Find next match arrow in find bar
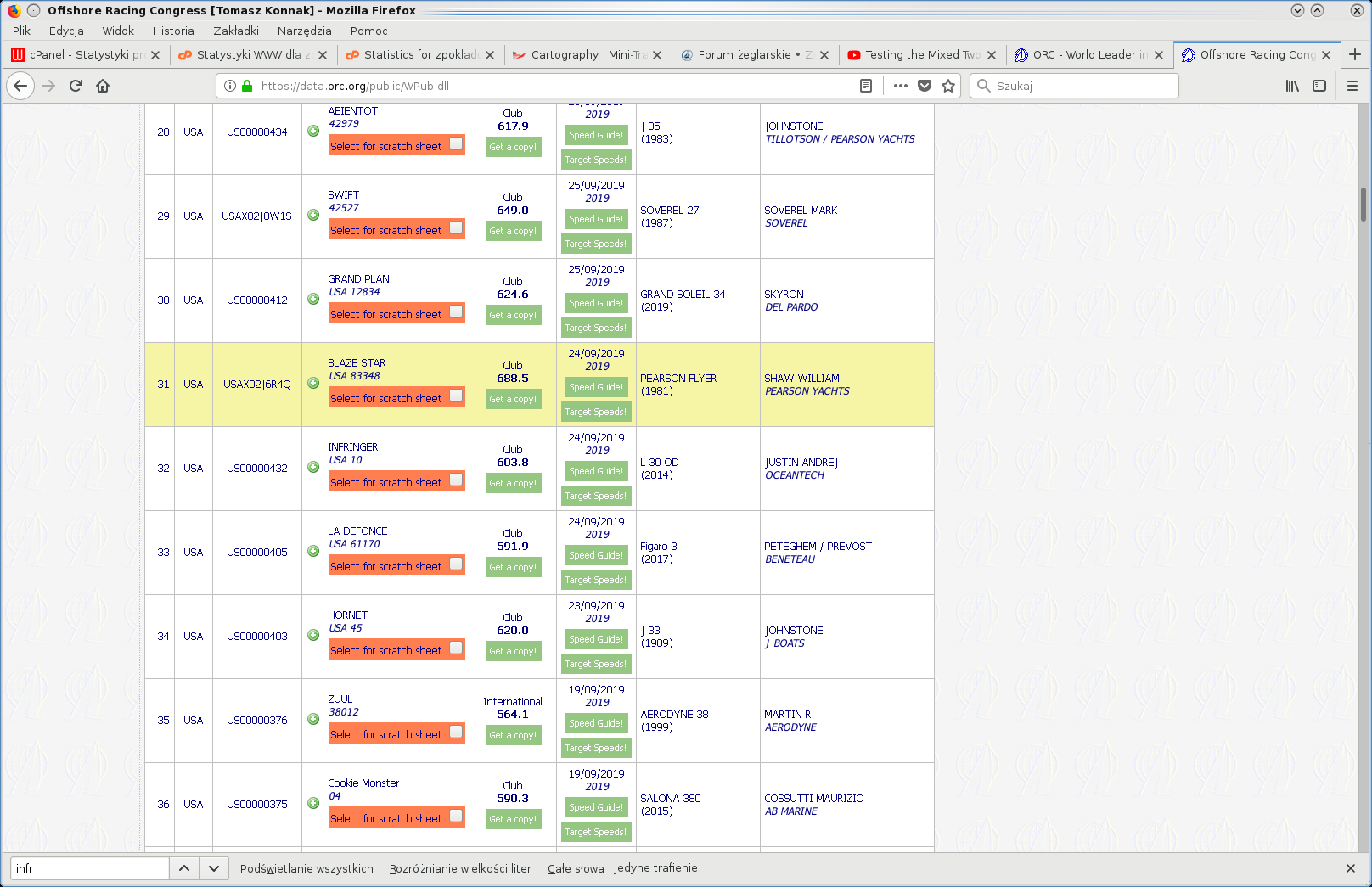 coord(214,868)
